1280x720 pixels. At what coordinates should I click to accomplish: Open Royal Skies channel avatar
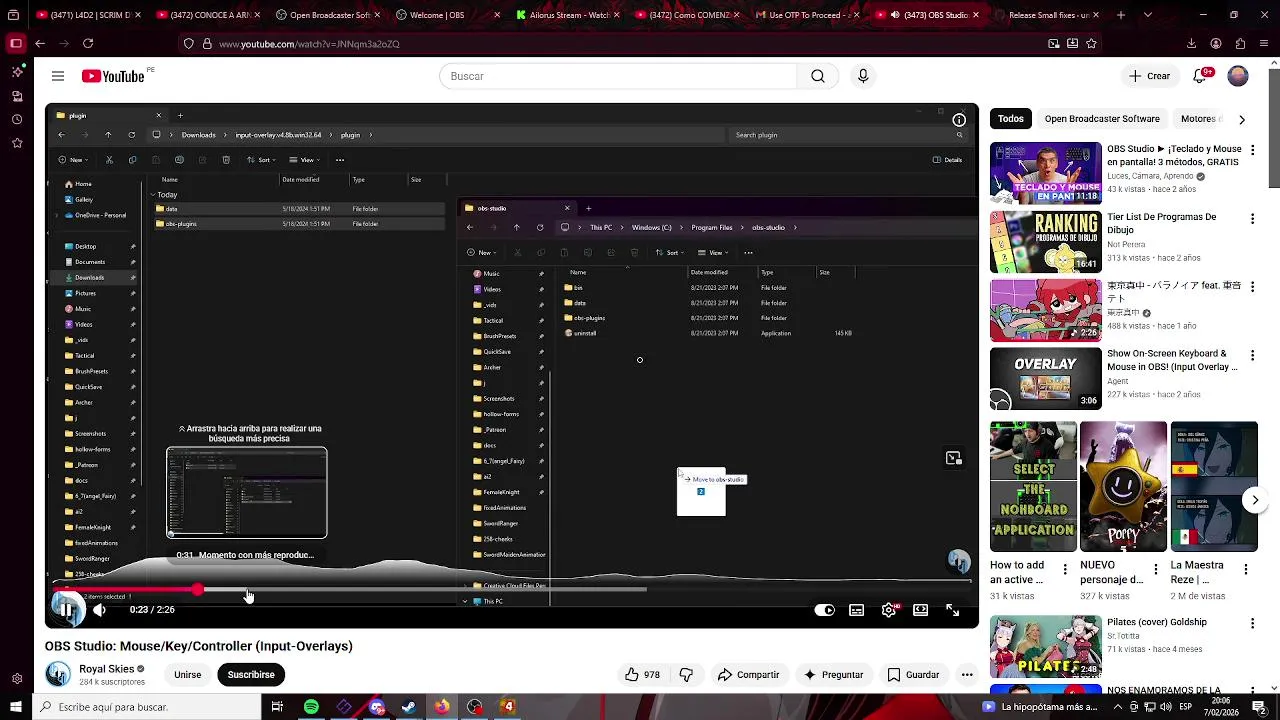click(59, 675)
